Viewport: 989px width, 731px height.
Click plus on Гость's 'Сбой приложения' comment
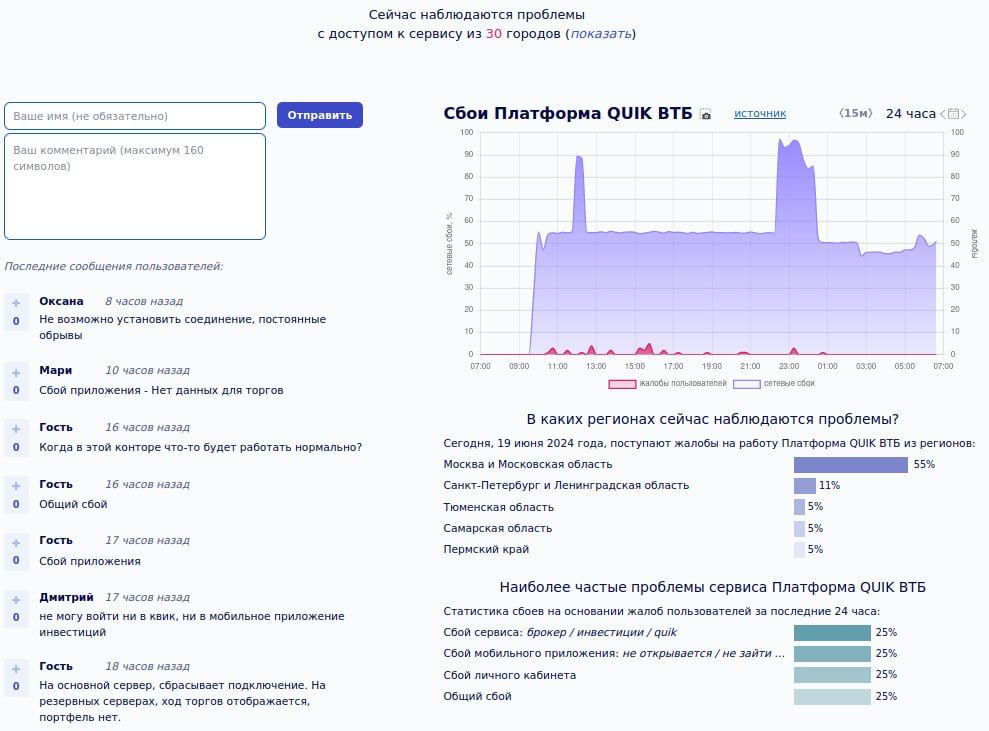(16, 542)
